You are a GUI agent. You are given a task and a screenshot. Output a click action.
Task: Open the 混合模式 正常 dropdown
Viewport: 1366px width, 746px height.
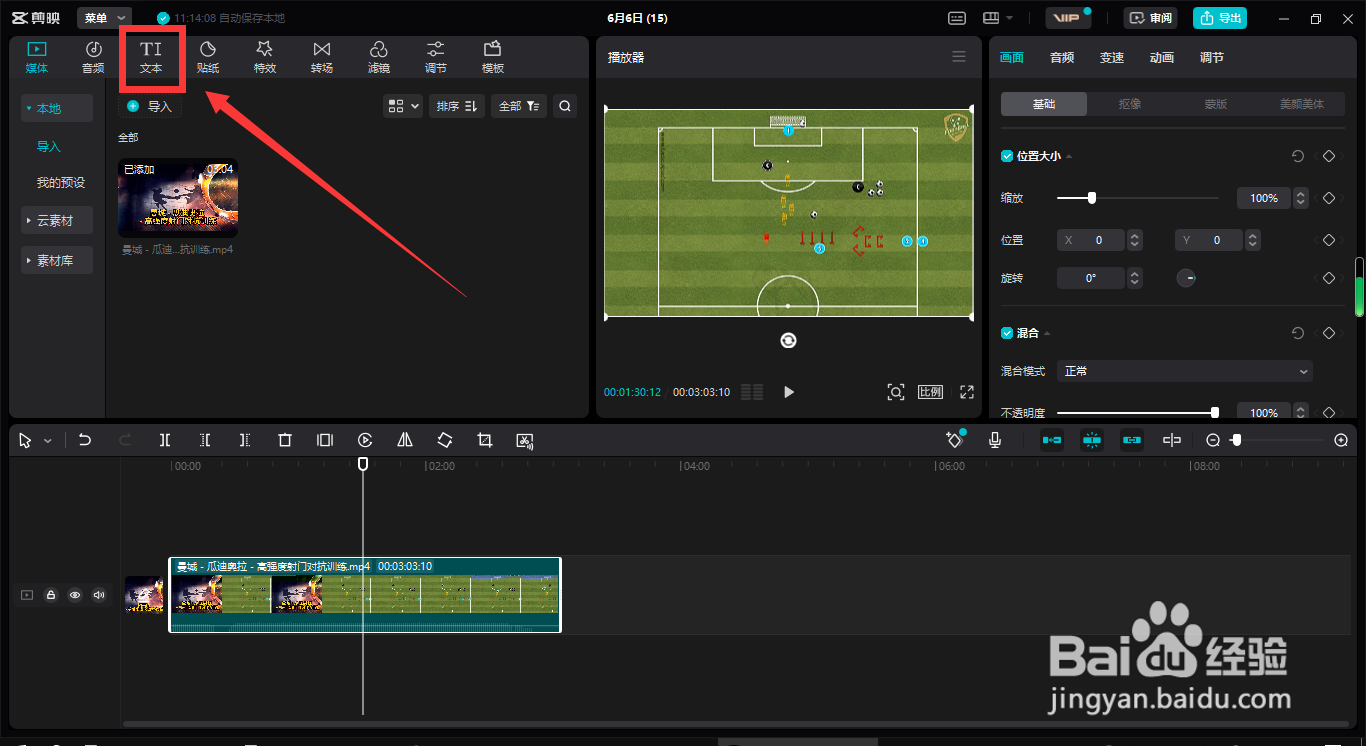point(1185,371)
